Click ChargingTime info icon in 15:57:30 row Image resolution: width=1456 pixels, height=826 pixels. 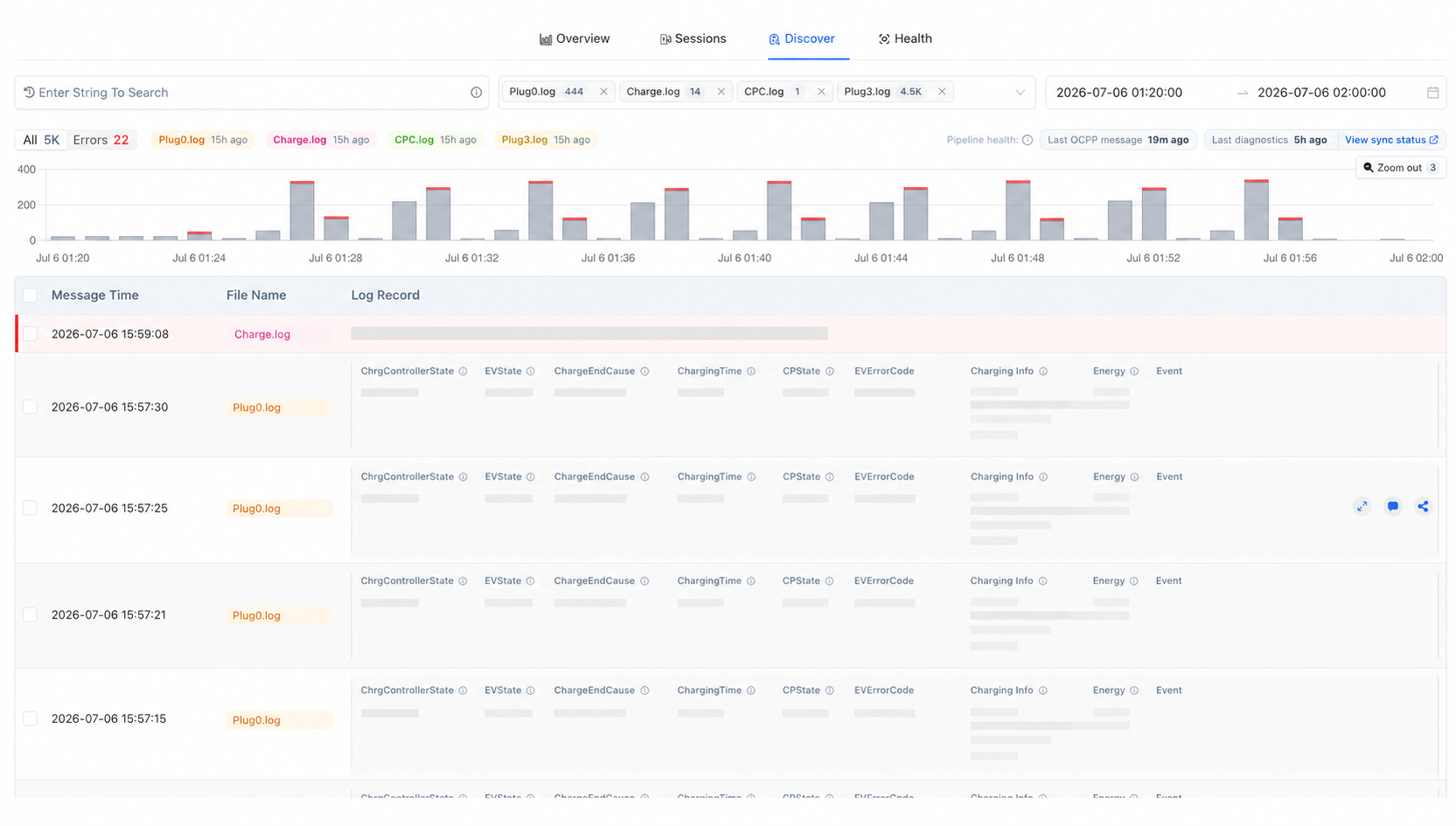[x=751, y=371]
